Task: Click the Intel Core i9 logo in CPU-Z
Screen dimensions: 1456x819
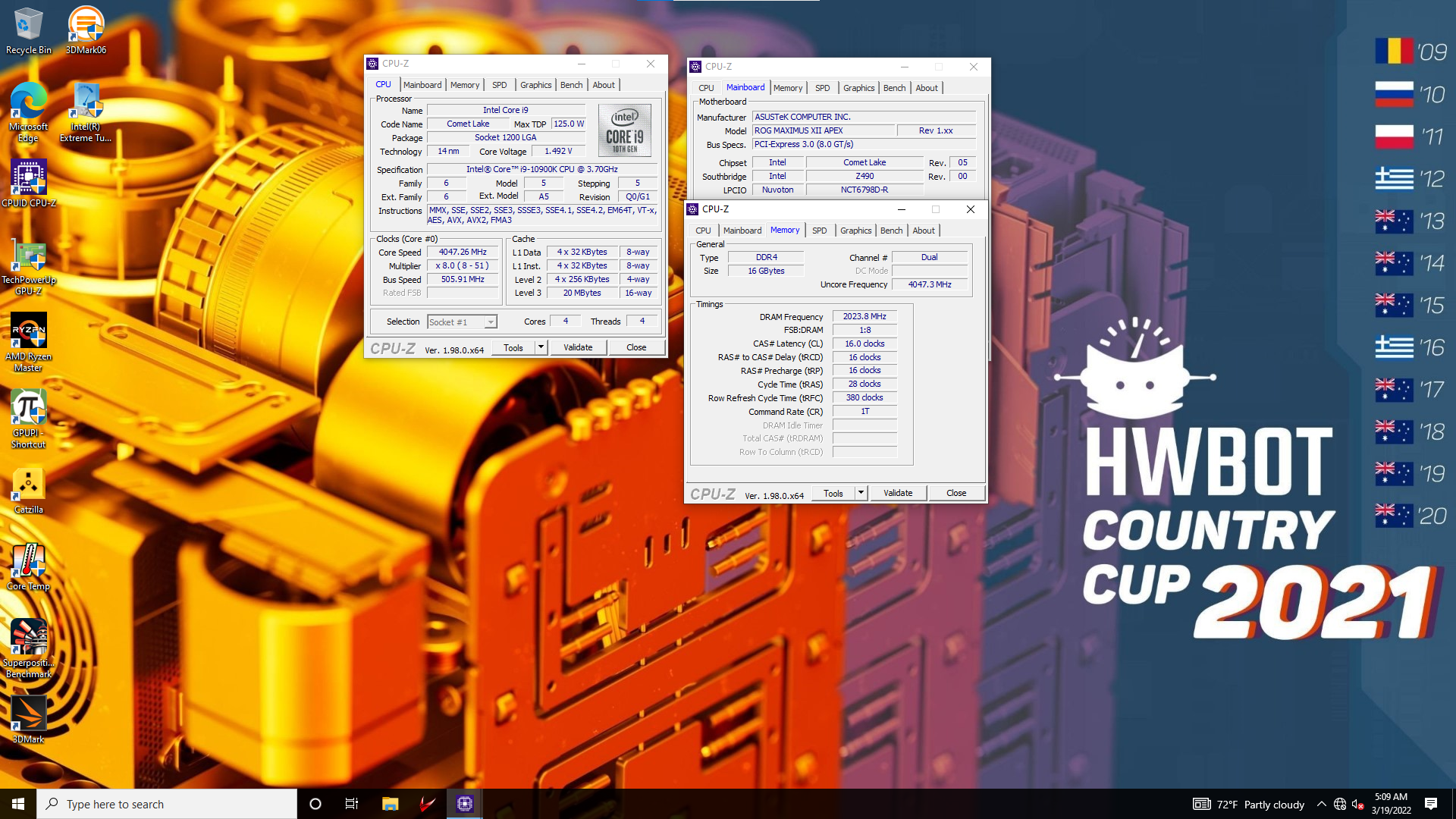Action: click(x=625, y=130)
